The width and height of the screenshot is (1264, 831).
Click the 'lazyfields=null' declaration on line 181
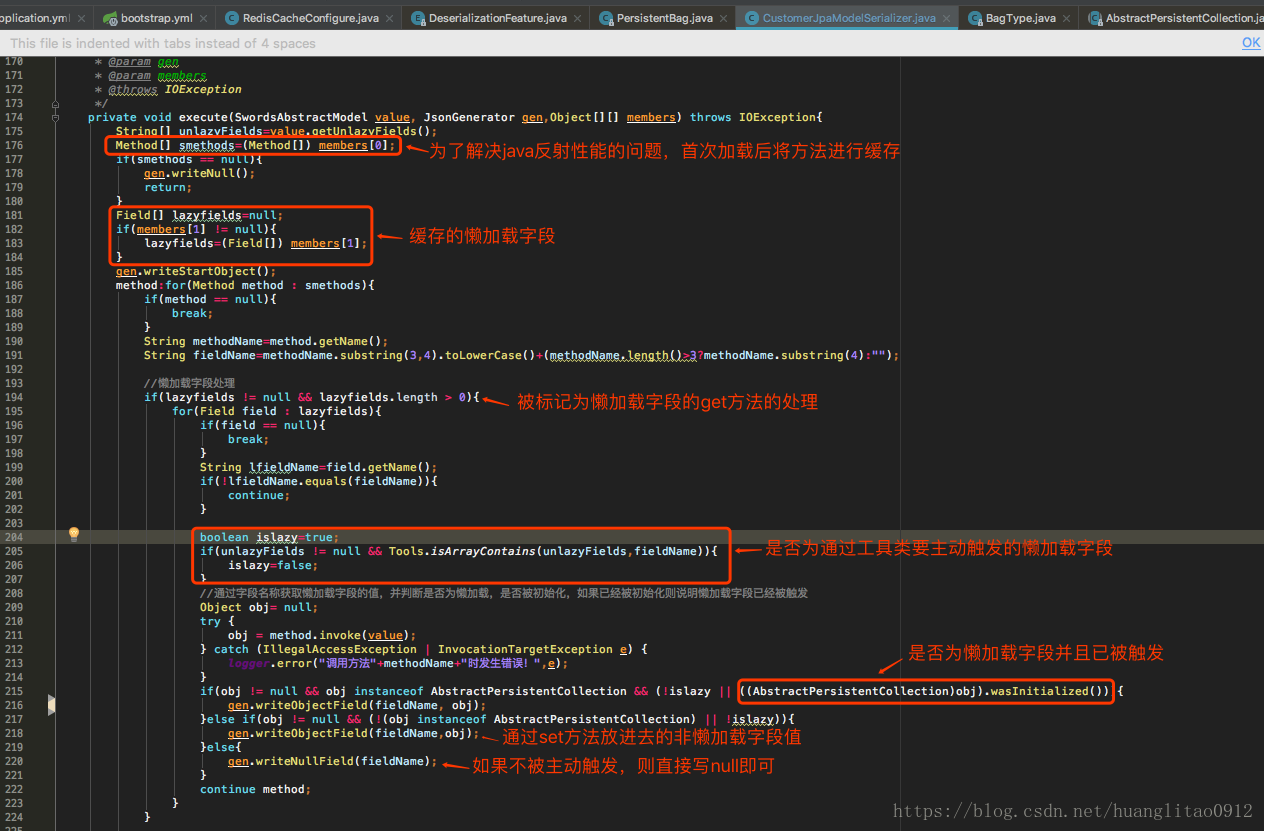click(227, 215)
